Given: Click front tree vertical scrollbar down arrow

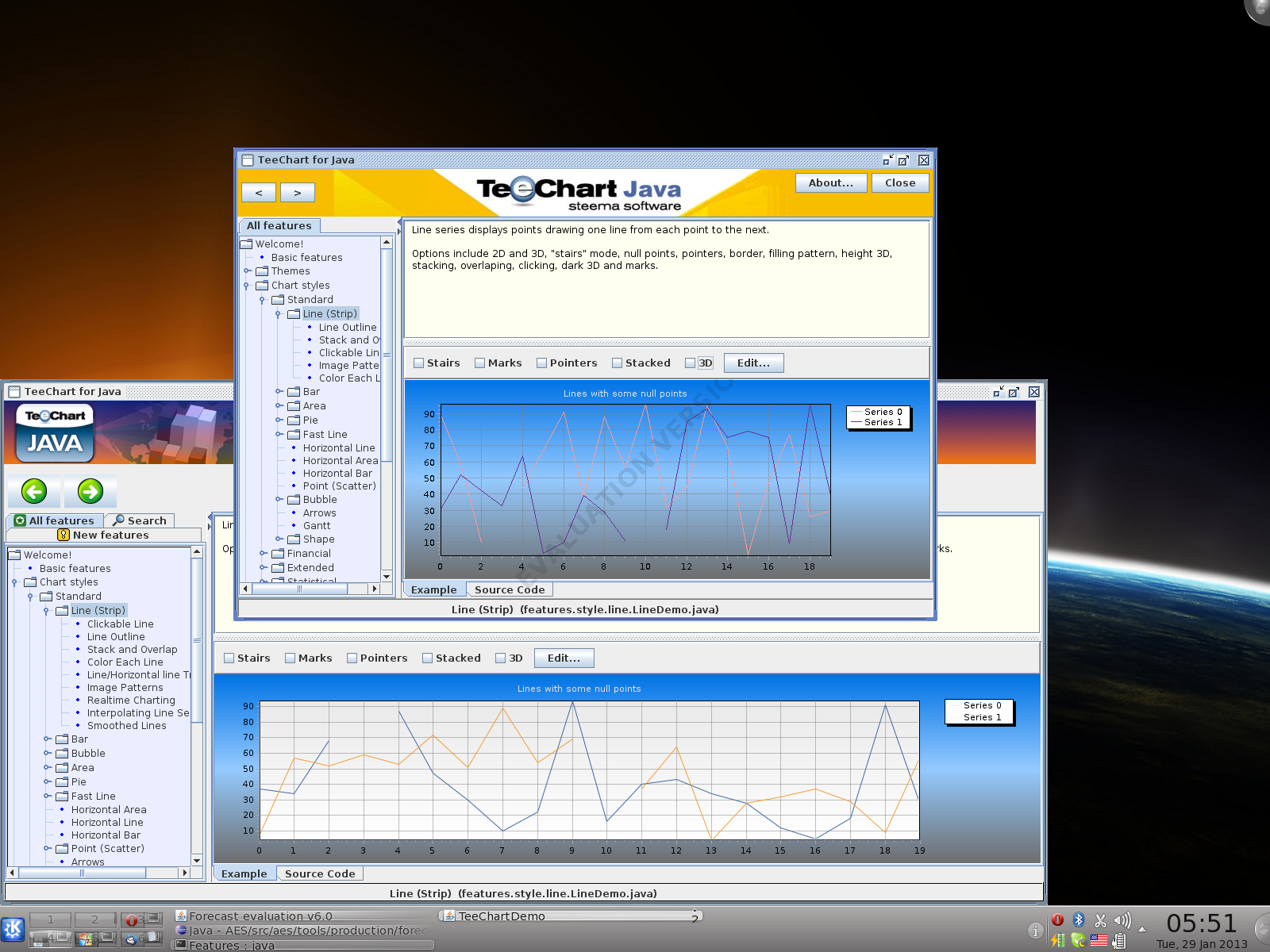Looking at the screenshot, I should click(x=387, y=577).
